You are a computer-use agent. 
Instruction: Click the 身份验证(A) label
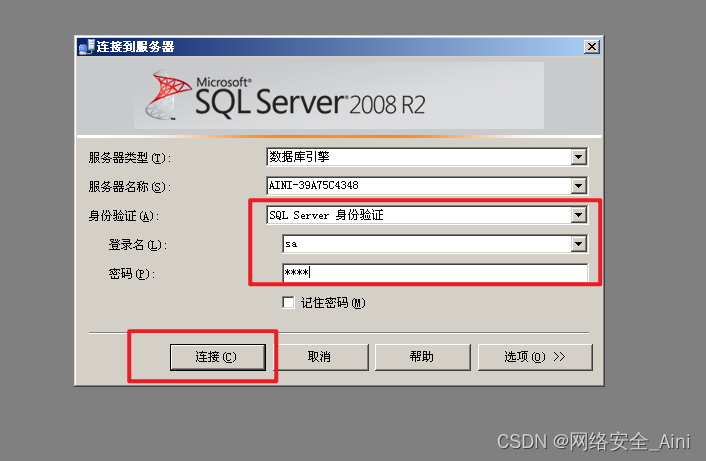(124, 216)
